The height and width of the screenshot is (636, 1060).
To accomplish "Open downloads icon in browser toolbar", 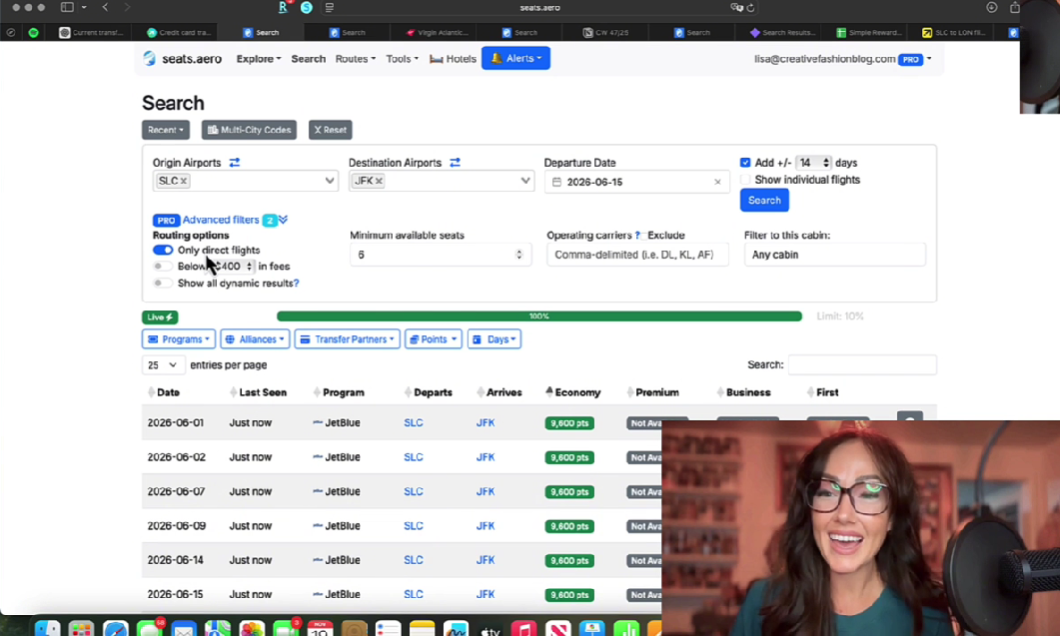I will click(x=992, y=7).
